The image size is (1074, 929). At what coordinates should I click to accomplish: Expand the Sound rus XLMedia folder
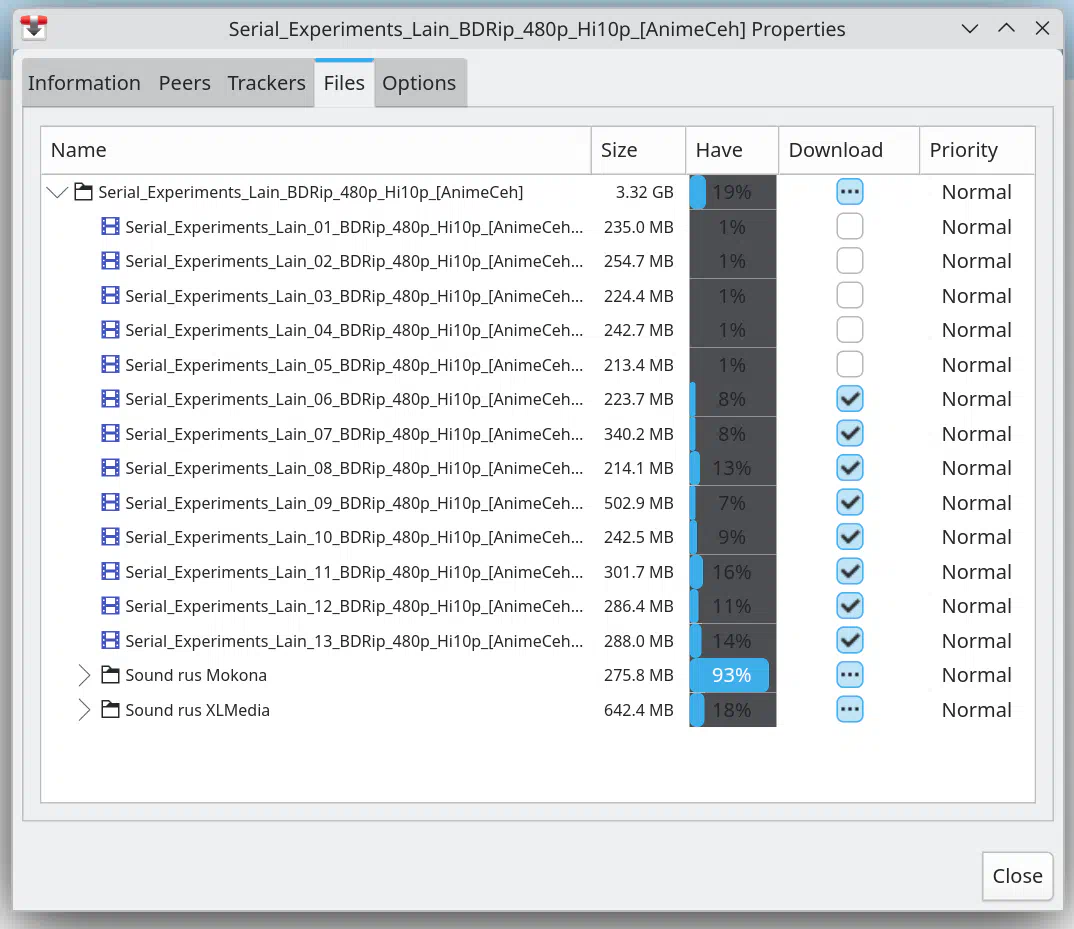point(84,710)
